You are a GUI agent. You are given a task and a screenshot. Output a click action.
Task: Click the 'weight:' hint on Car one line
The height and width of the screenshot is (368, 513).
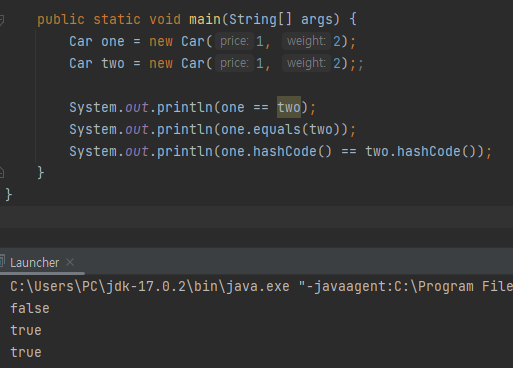[306, 41]
